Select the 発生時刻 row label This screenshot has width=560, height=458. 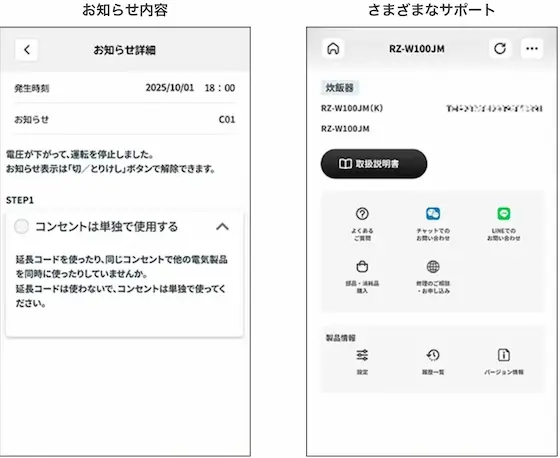pyautogui.click(x=32, y=88)
